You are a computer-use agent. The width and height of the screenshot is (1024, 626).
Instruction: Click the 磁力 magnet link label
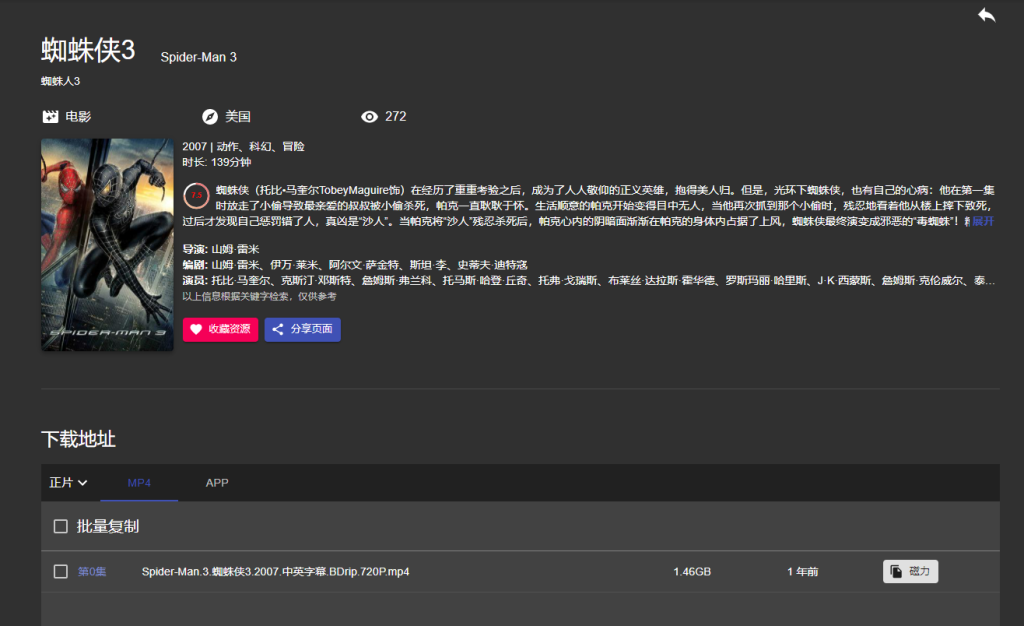click(x=919, y=571)
